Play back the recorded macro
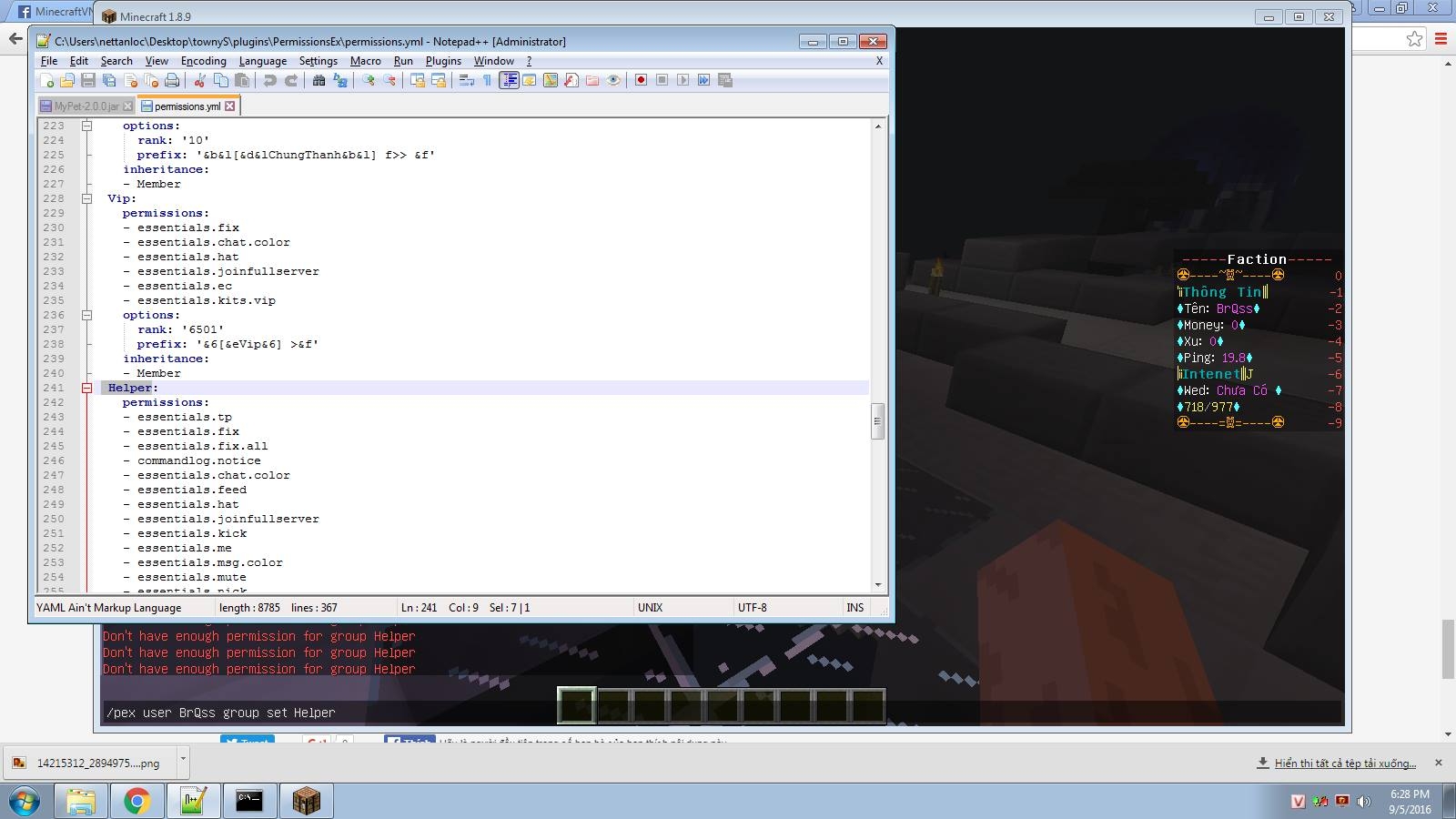1456x819 pixels. pos(682,80)
